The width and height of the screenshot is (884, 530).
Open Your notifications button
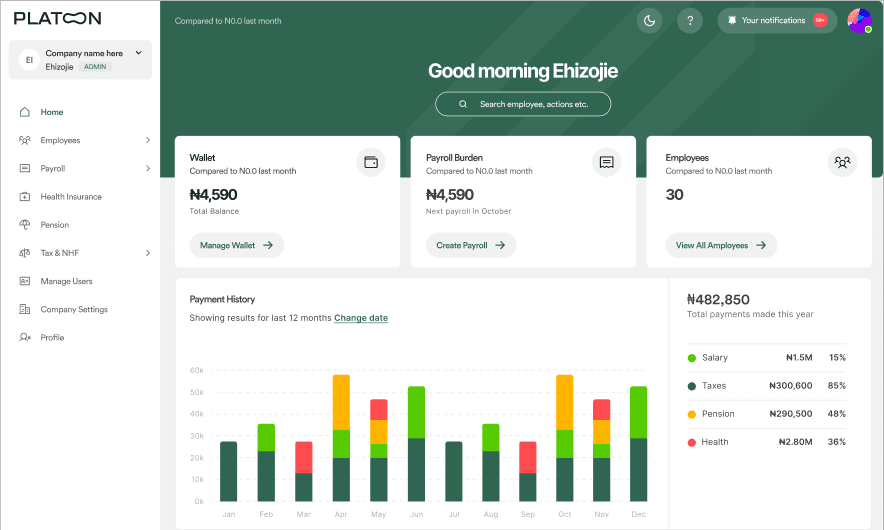pyautogui.click(x=777, y=20)
